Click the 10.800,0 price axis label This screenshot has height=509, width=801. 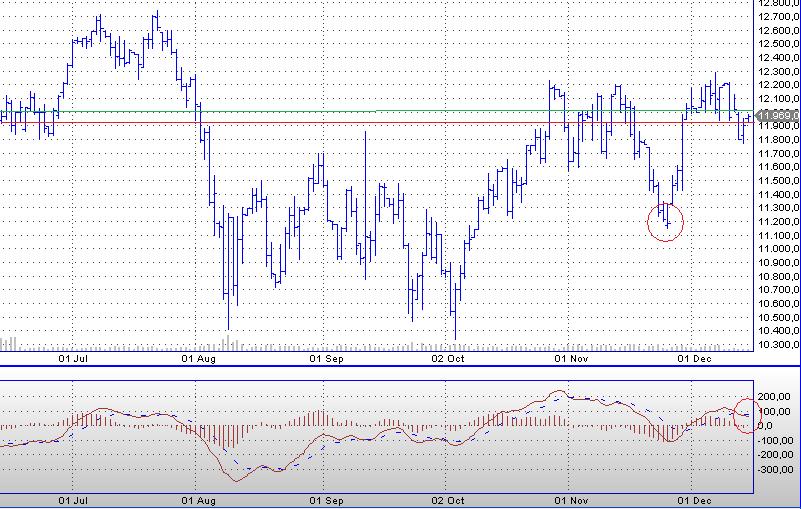coord(779,276)
